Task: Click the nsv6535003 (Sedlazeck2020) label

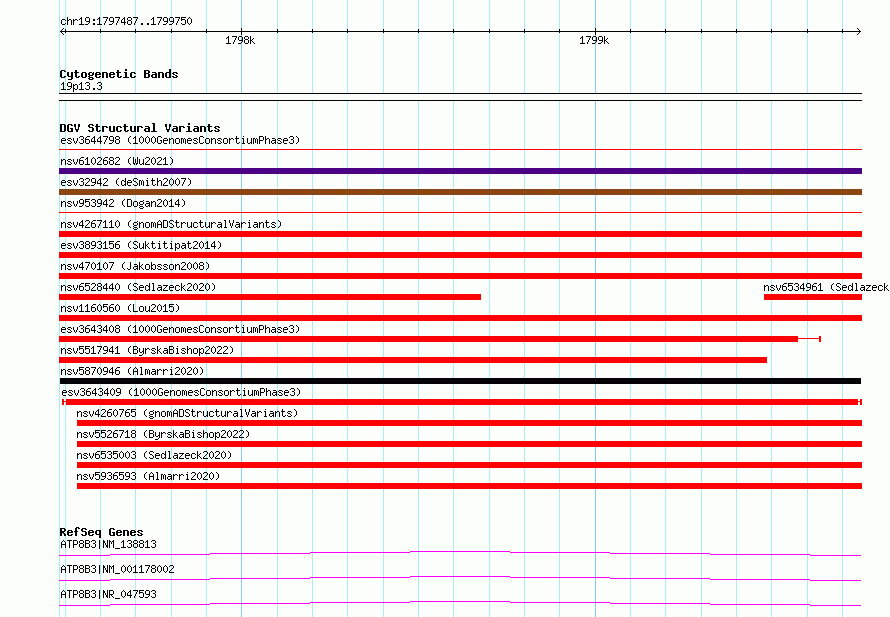Action: pos(154,455)
